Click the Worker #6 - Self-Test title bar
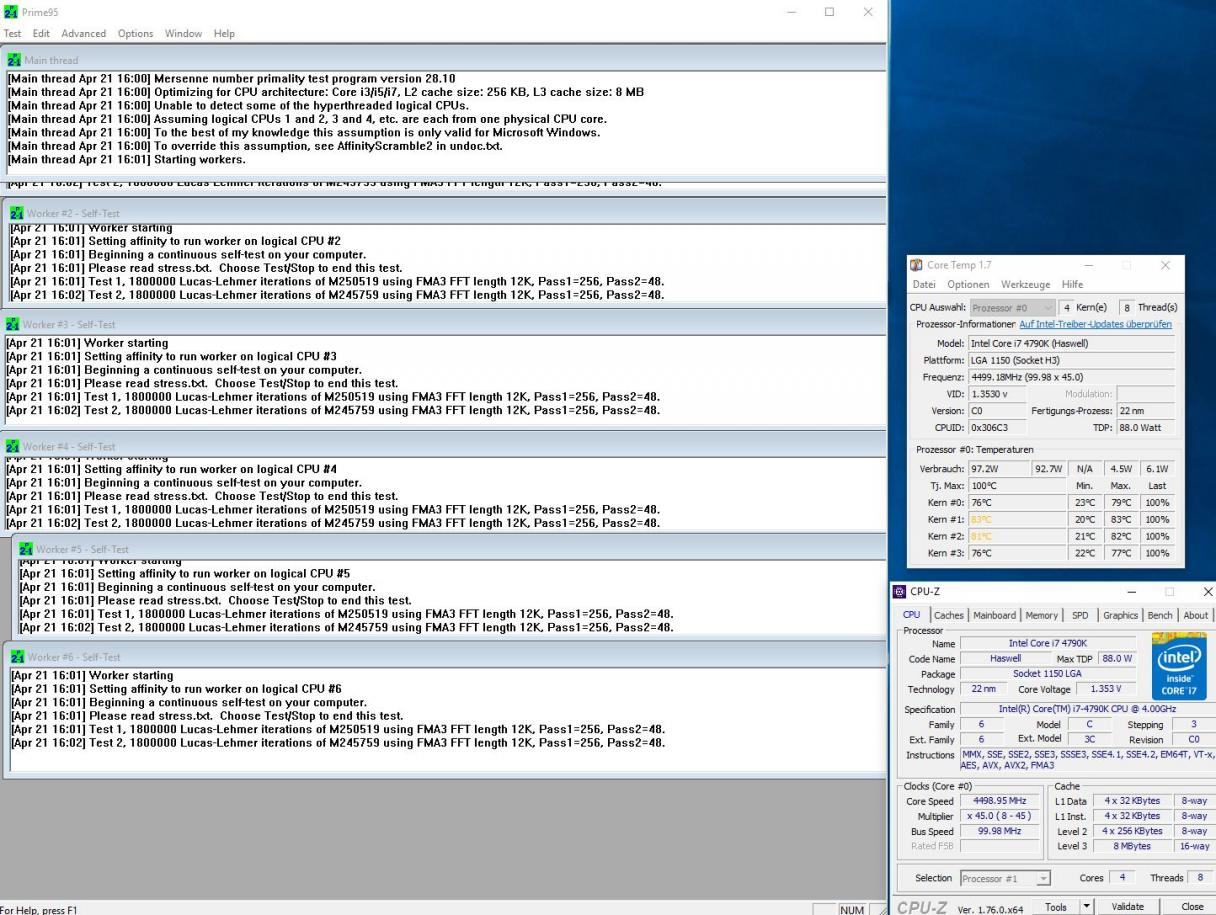Screen dimensions: 1216x915 click(x=444, y=657)
